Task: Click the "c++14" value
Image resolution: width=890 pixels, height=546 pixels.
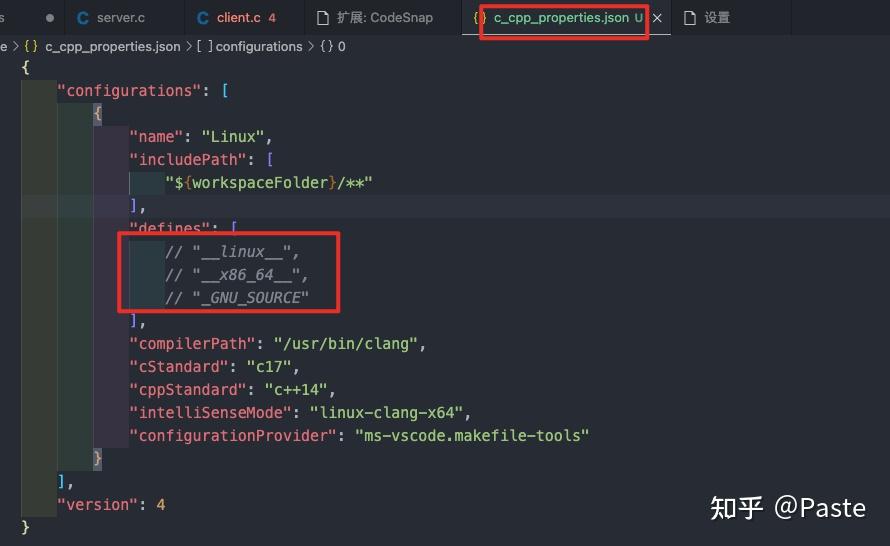Action: coord(296,389)
